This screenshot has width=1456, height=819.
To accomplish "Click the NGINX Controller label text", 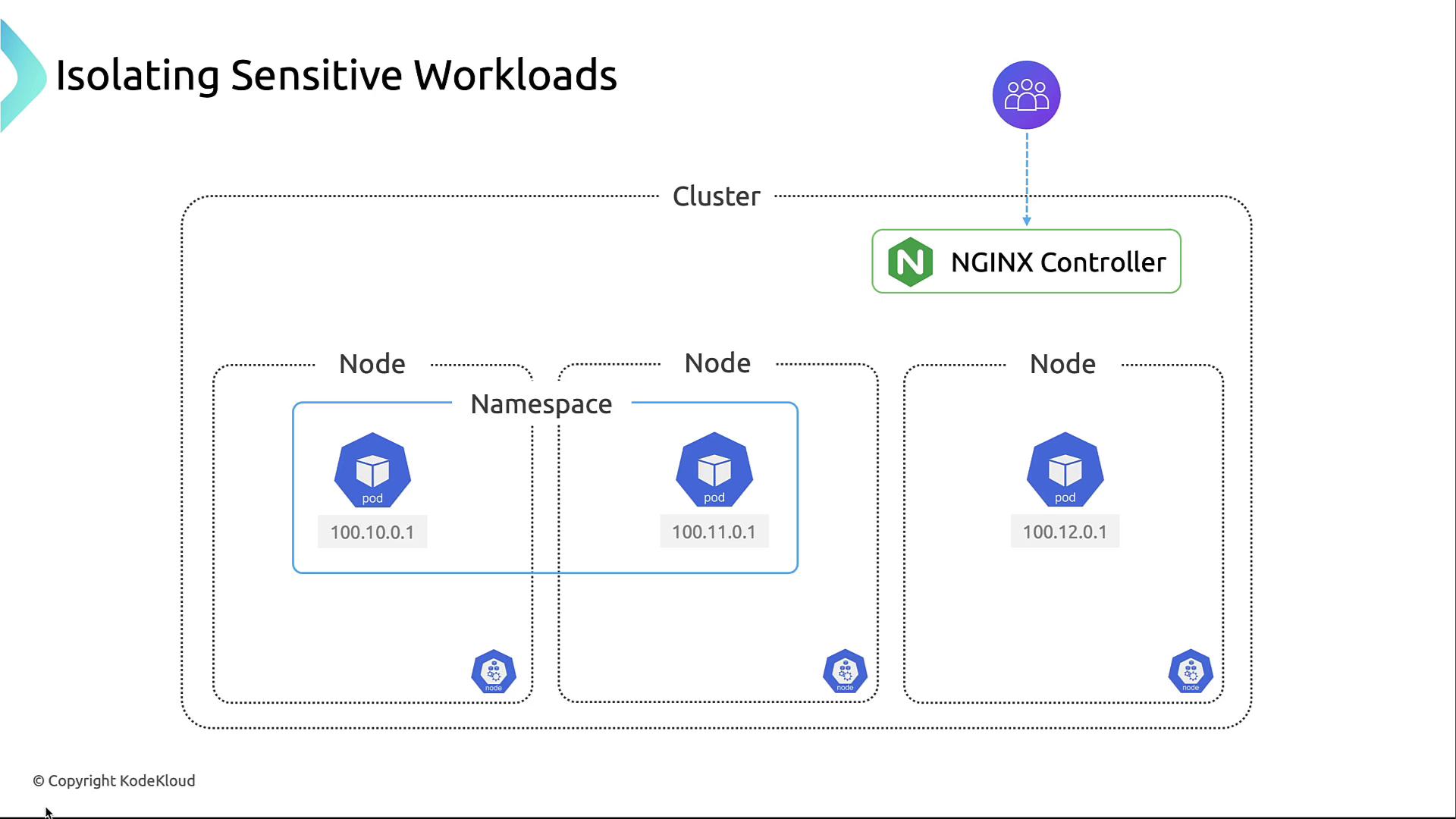I will click(x=1058, y=262).
